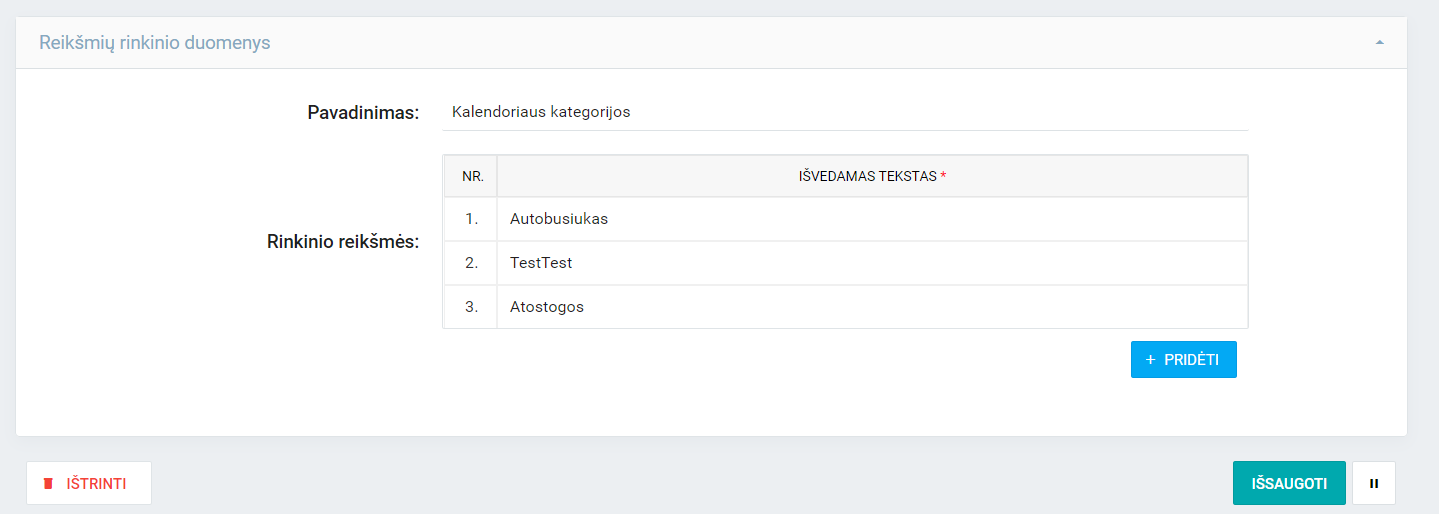Viewport: 1439px width, 514px height.
Task: Click the Pavadinimas label
Action: pos(362,112)
